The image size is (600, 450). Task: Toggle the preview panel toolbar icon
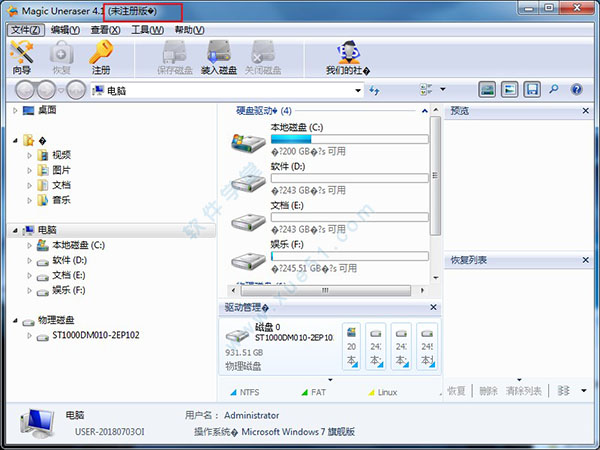(509, 90)
